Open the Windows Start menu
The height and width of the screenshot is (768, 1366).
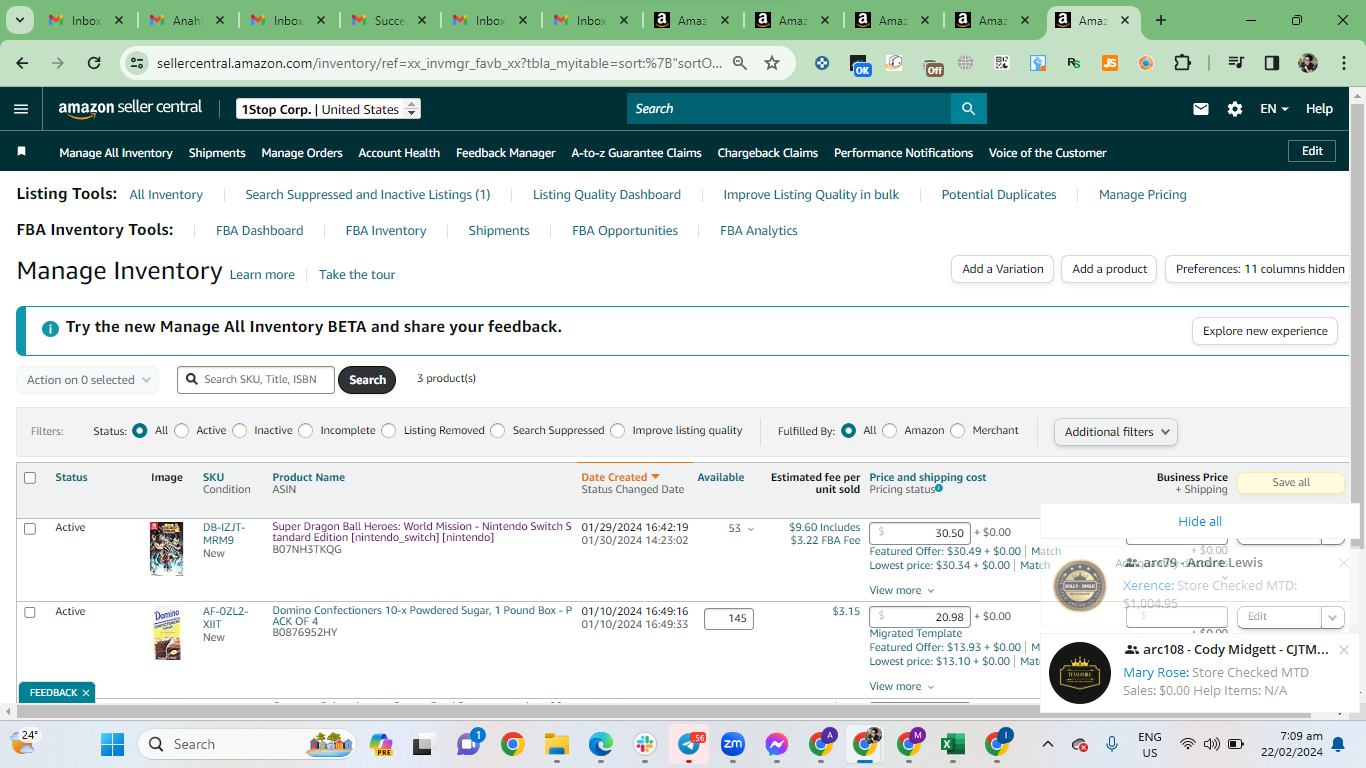tap(112, 744)
